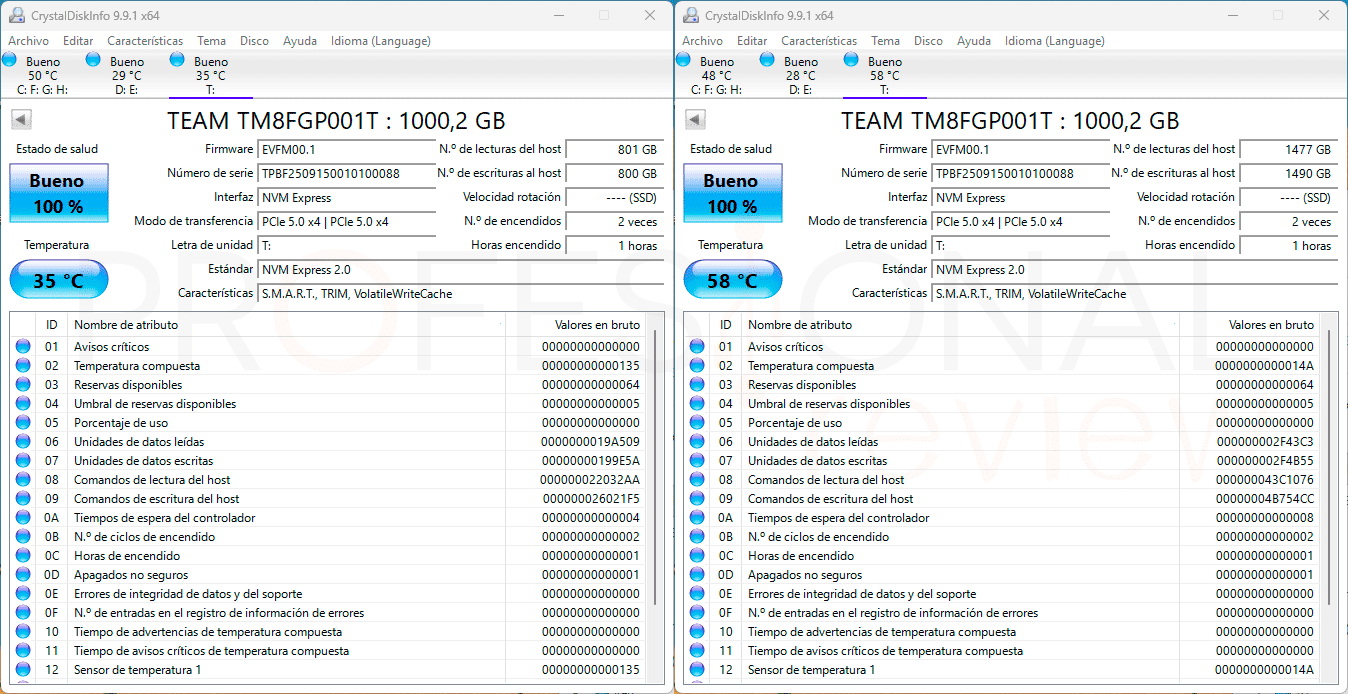
Task: Click Firmware field EVFM00.1 in left window
Action: click(x=347, y=149)
